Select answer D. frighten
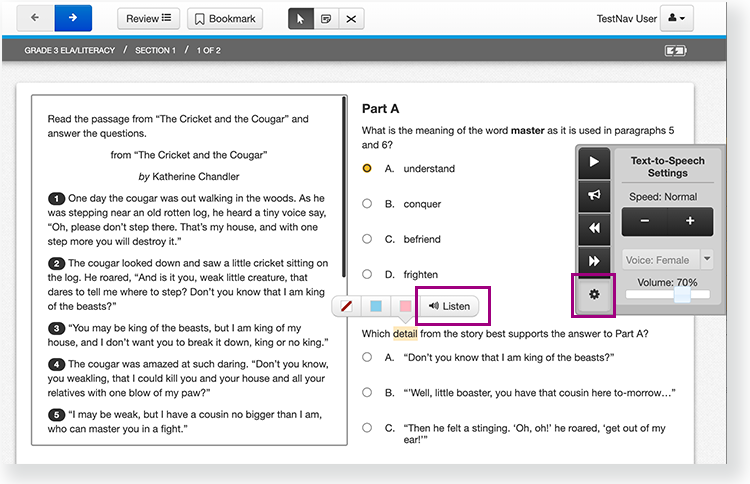Screen dimensions: 750x484 368,274
